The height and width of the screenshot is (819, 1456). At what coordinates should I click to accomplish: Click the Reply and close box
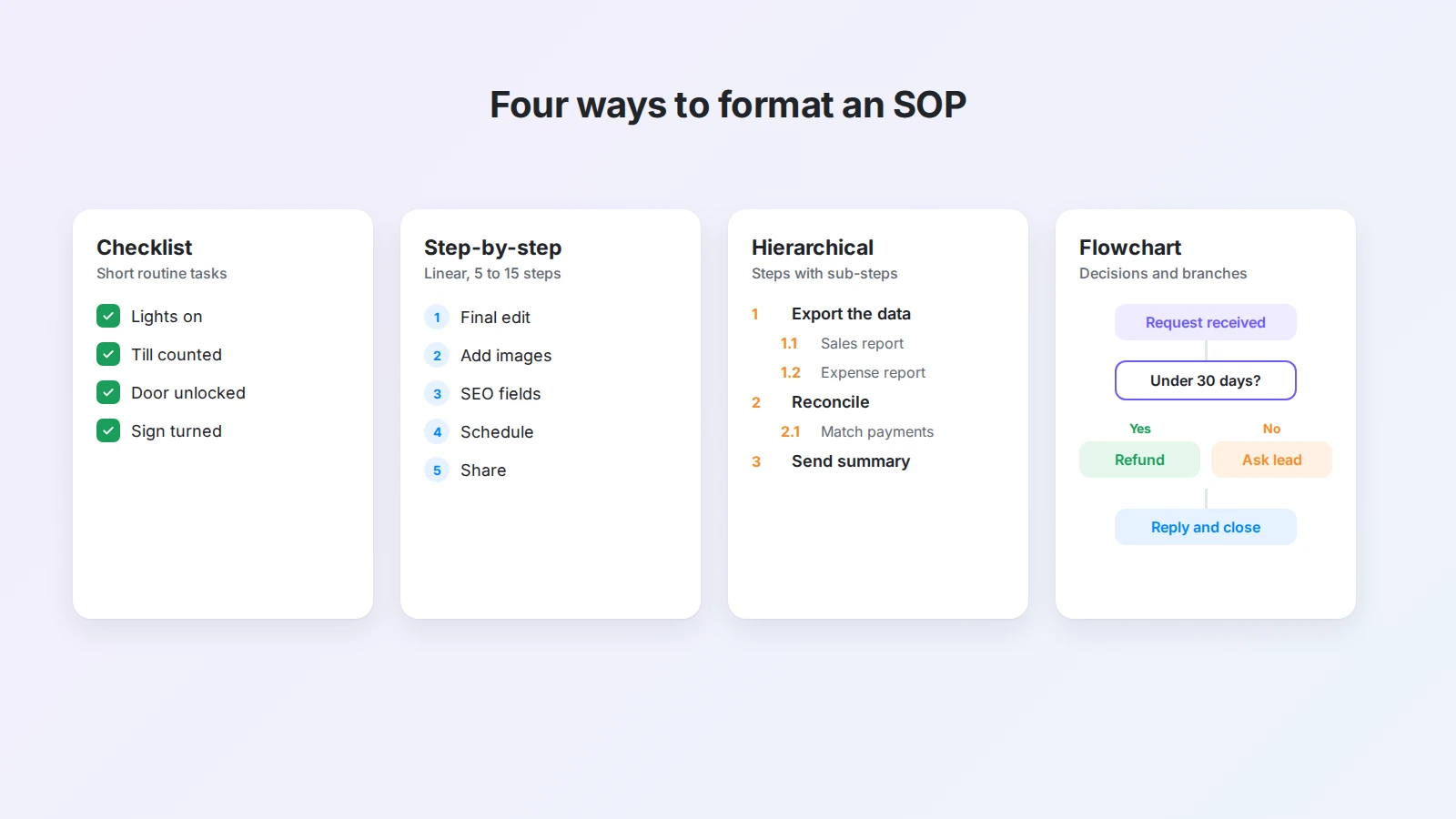pos(1206,527)
